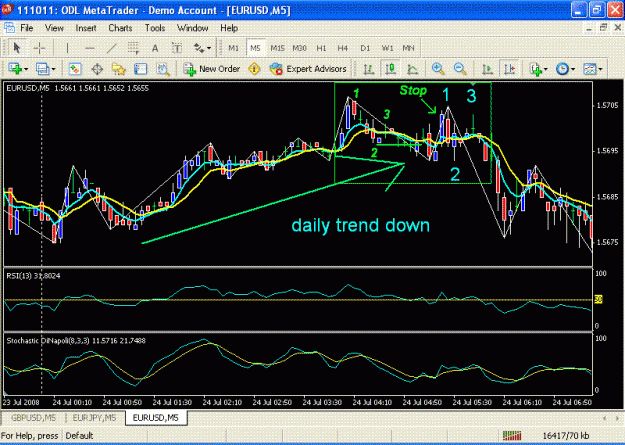Switch to MN monthly timeframe
The height and width of the screenshot is (445, 625).
409,48
